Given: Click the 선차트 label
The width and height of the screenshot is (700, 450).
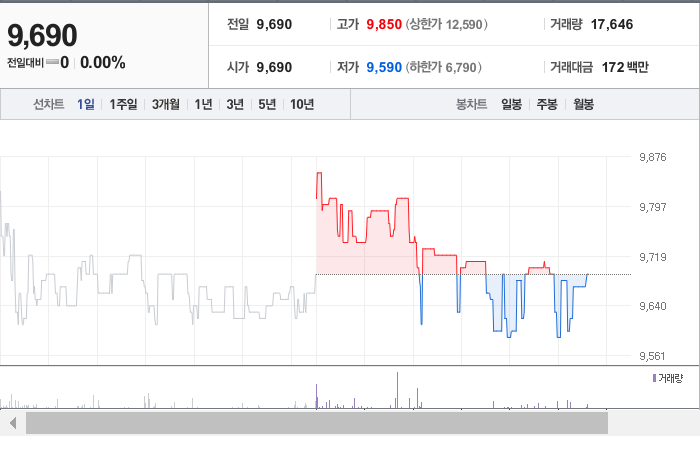Looking at the screenshot, I should 49,104.
